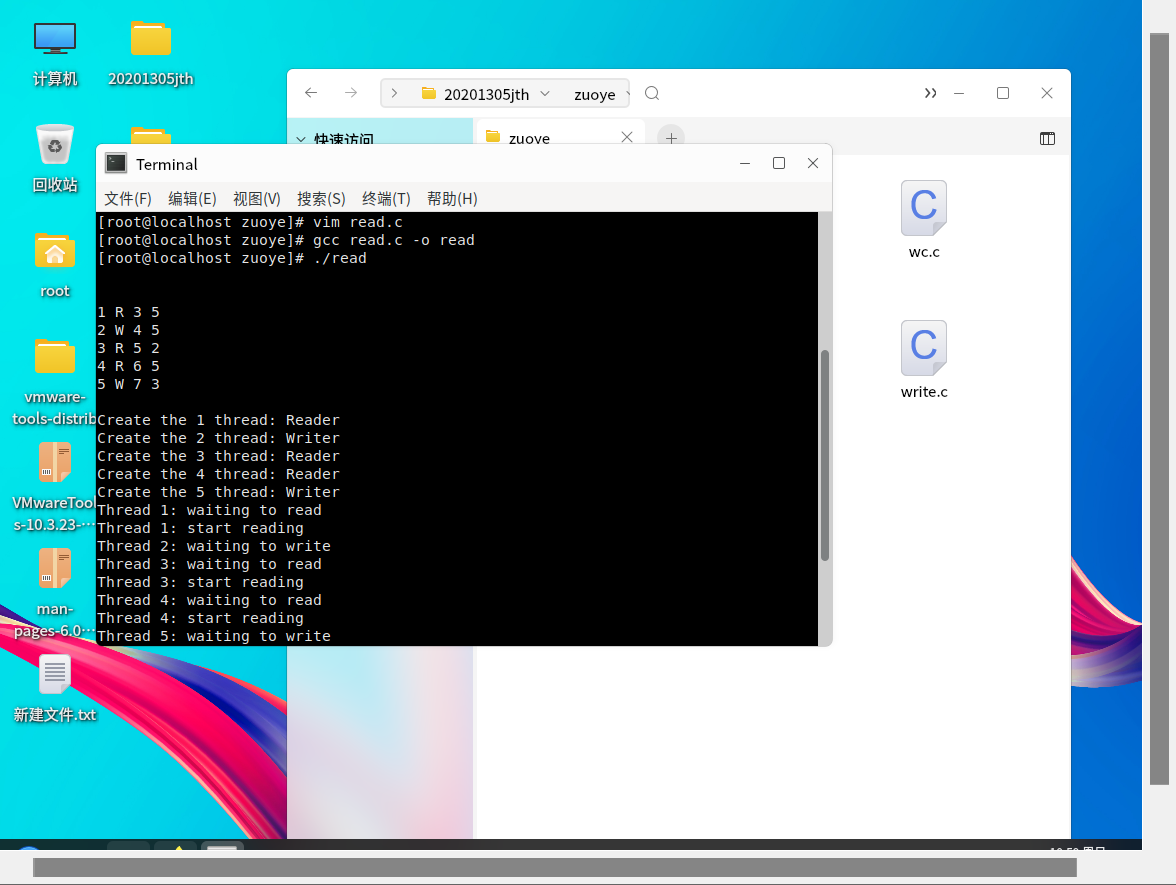Viewport: 1176px width, 885px height.
Task: Collapse the 快速访问 sidebar section
Action: click(301, 140)
